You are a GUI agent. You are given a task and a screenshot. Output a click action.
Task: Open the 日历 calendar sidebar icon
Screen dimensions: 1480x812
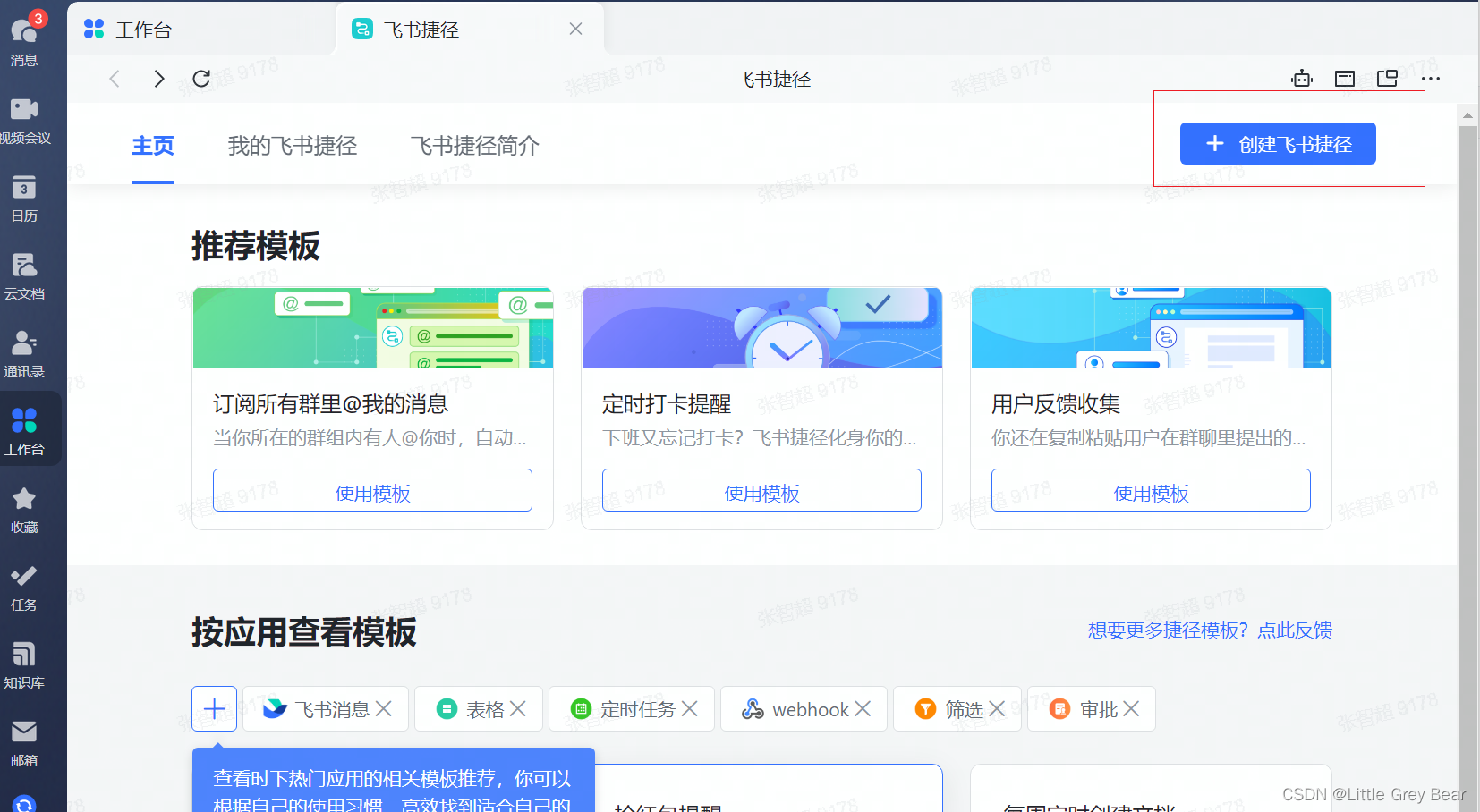[24, 198]
